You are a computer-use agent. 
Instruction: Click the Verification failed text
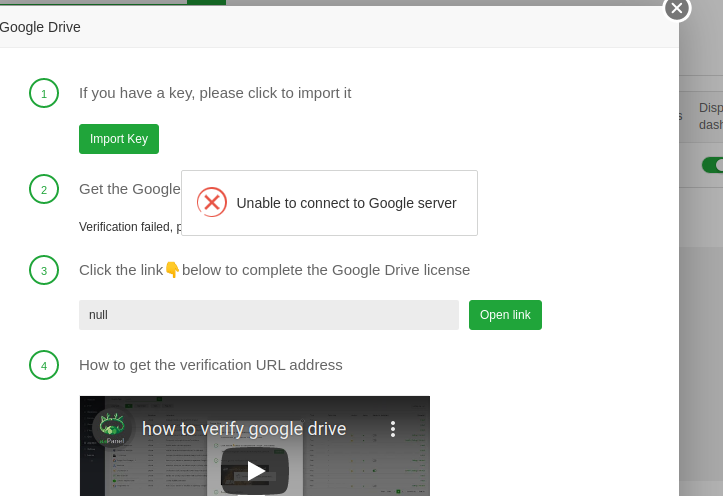point(130,227)
